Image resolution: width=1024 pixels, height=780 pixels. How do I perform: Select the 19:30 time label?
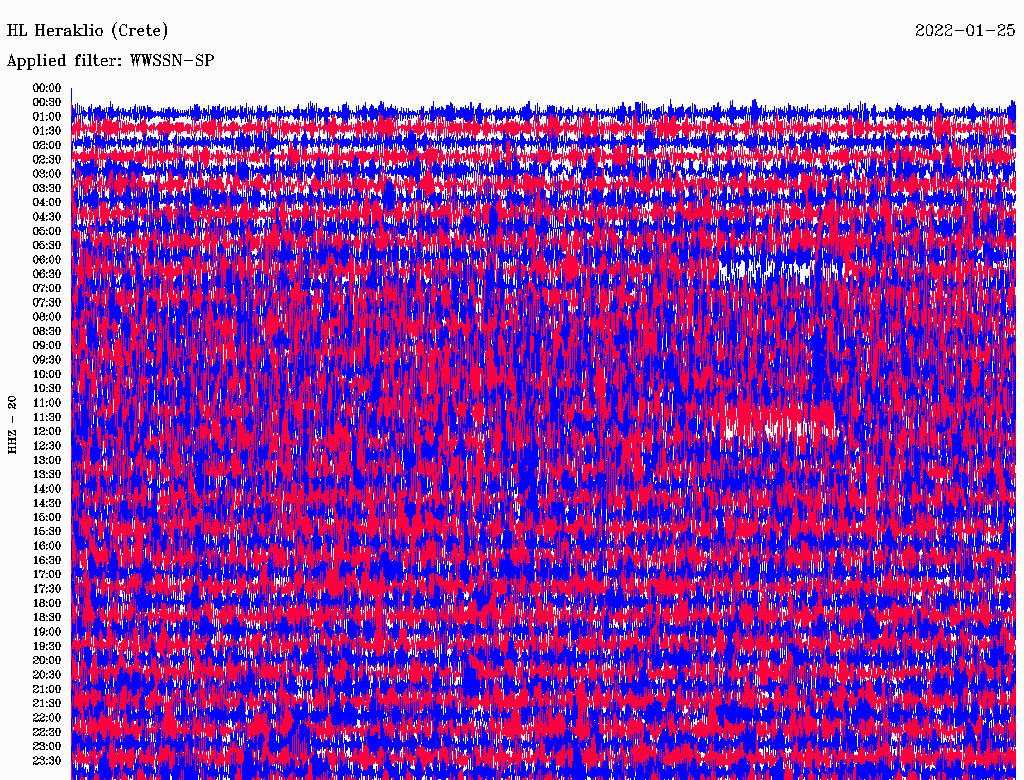[47, 646]
